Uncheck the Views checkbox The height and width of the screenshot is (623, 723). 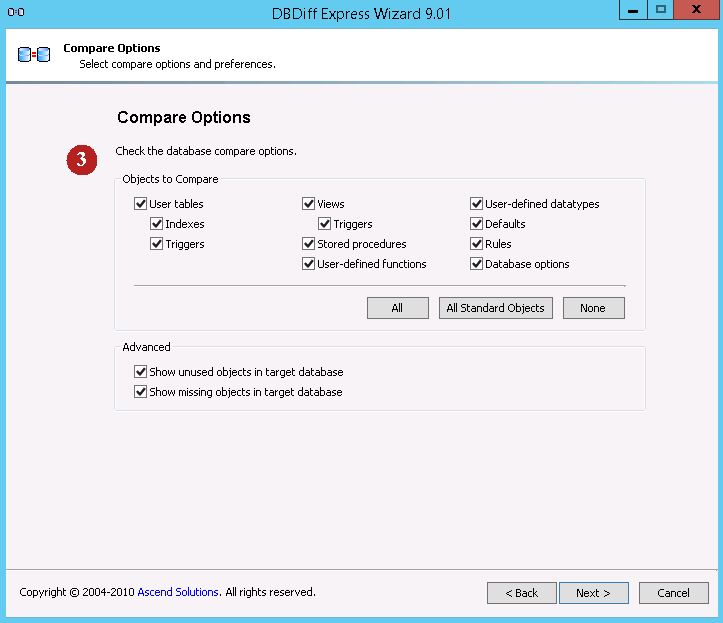[309, 204]
